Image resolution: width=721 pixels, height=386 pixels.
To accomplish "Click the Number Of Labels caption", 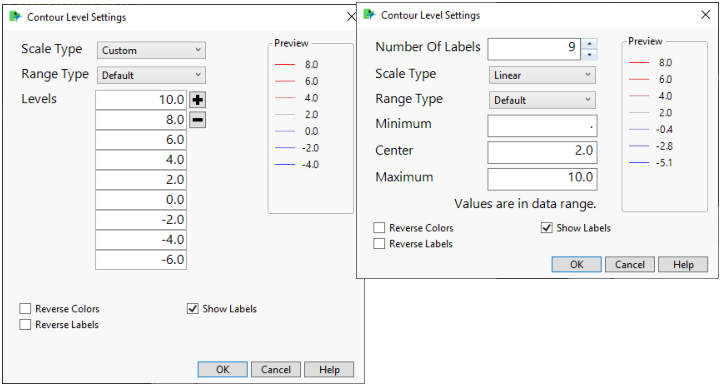I will coord(428,47).
